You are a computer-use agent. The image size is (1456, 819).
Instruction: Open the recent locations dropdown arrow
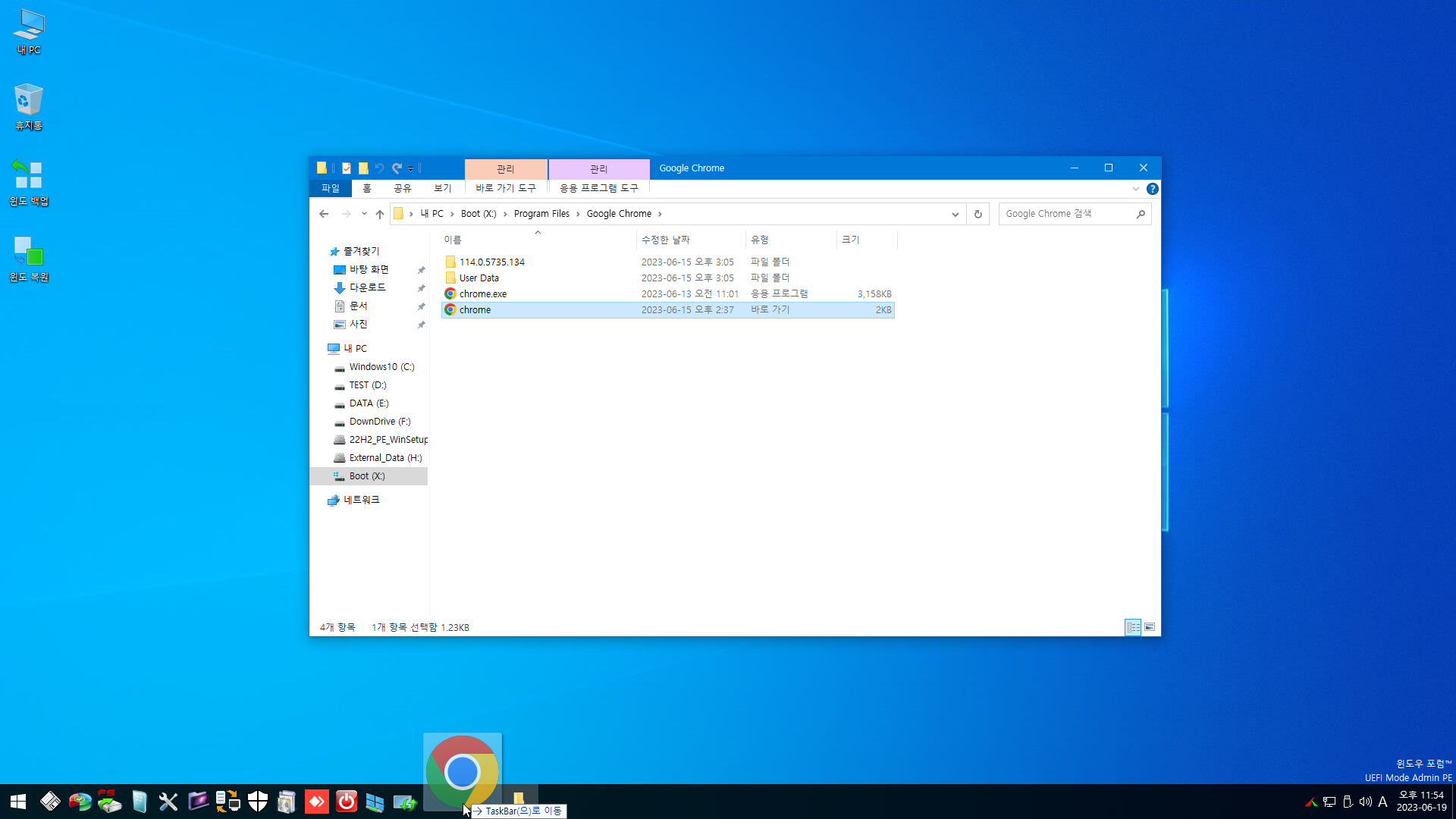click(x=364, y=214)
